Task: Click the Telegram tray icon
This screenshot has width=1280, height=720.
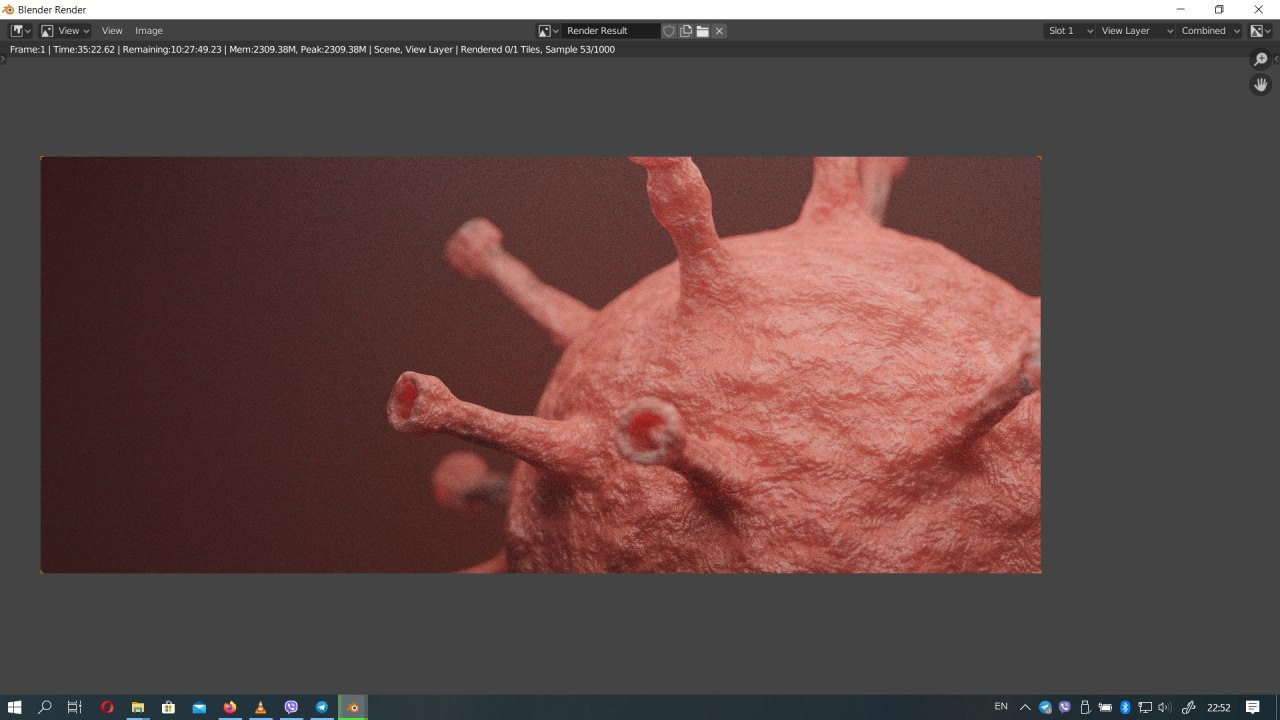Action: point(1045,707)
